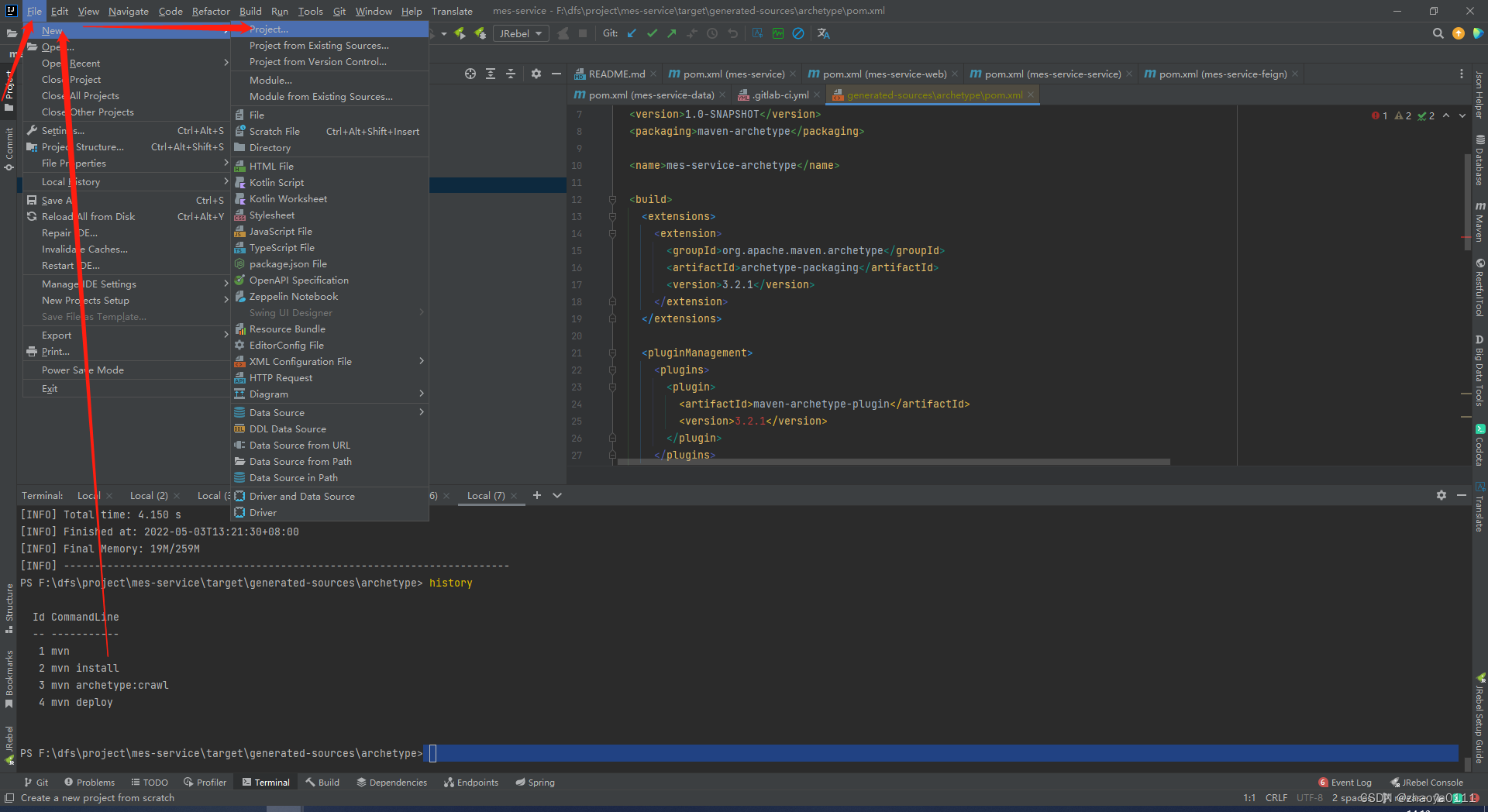
Task: Expand the Diagram submenu
Action: (x=330, y=394)
